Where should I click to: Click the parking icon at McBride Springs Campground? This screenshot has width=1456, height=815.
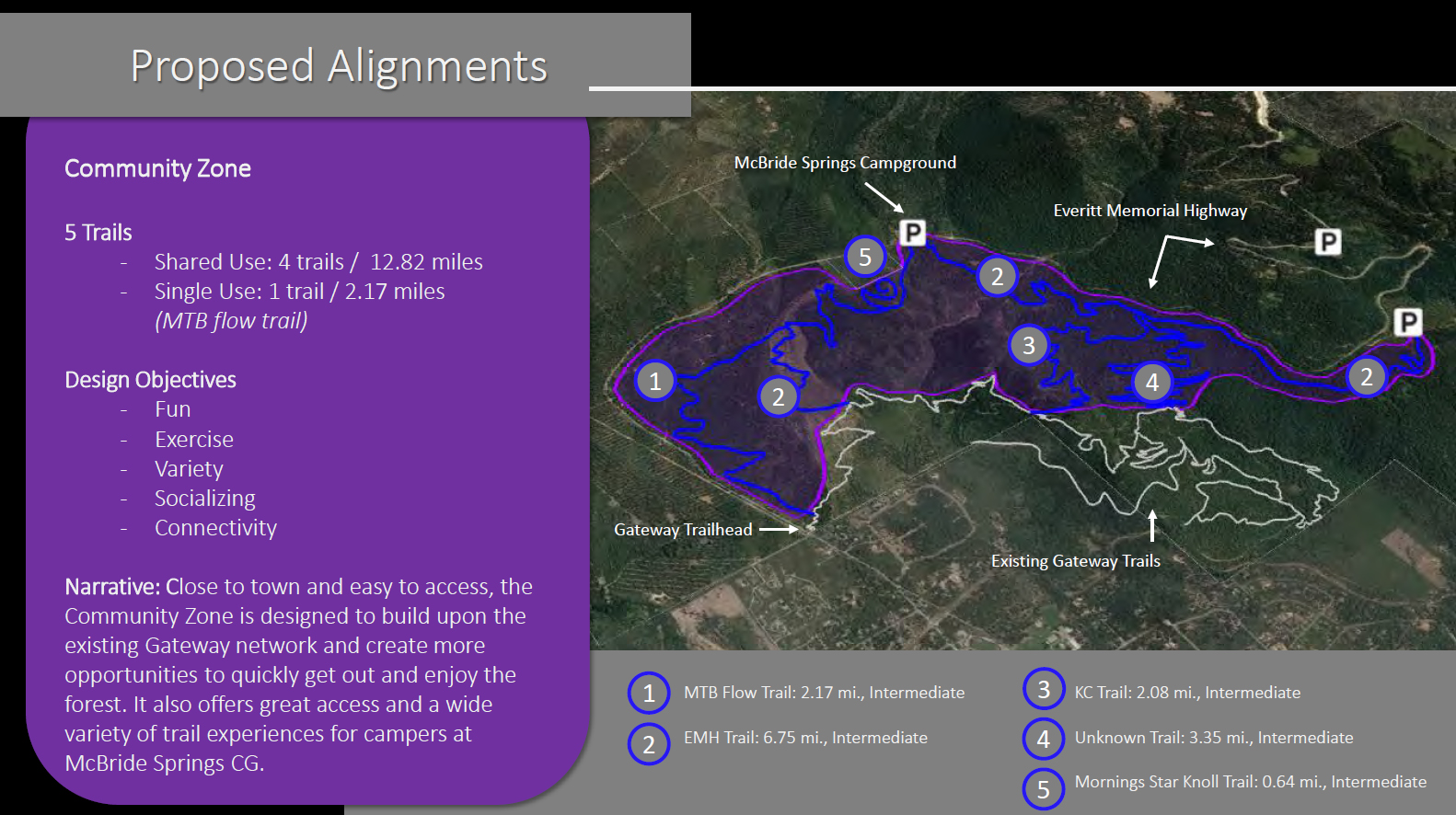911,232
